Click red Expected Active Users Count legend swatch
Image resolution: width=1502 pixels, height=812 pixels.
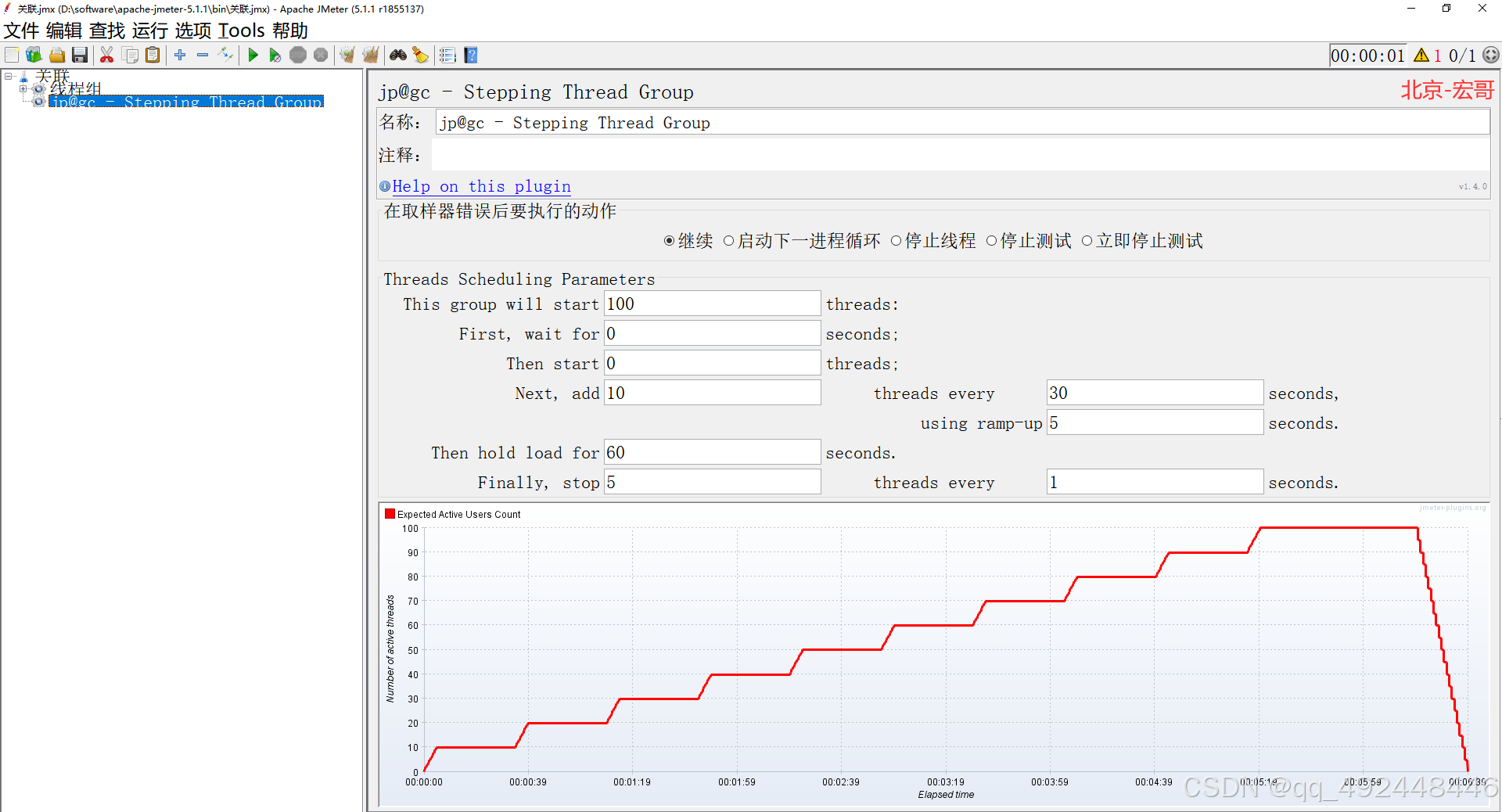(390, 514)
